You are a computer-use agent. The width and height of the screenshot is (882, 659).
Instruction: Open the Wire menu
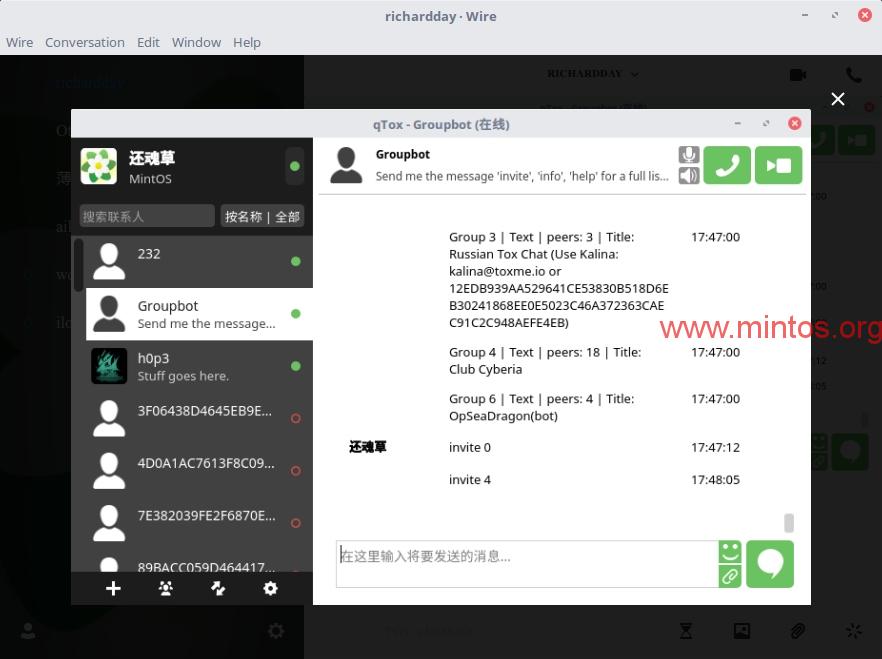click(x=20, y=43)
